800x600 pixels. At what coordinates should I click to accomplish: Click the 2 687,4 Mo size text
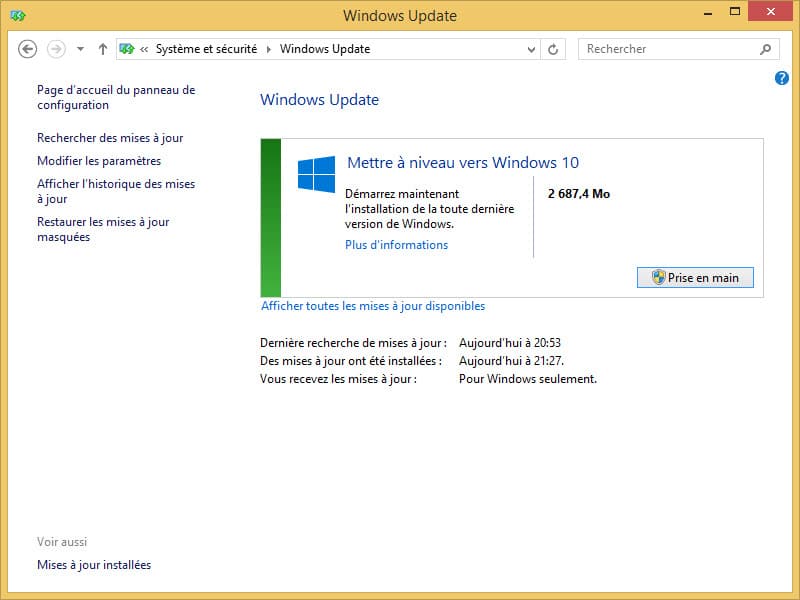click(579, 194)
